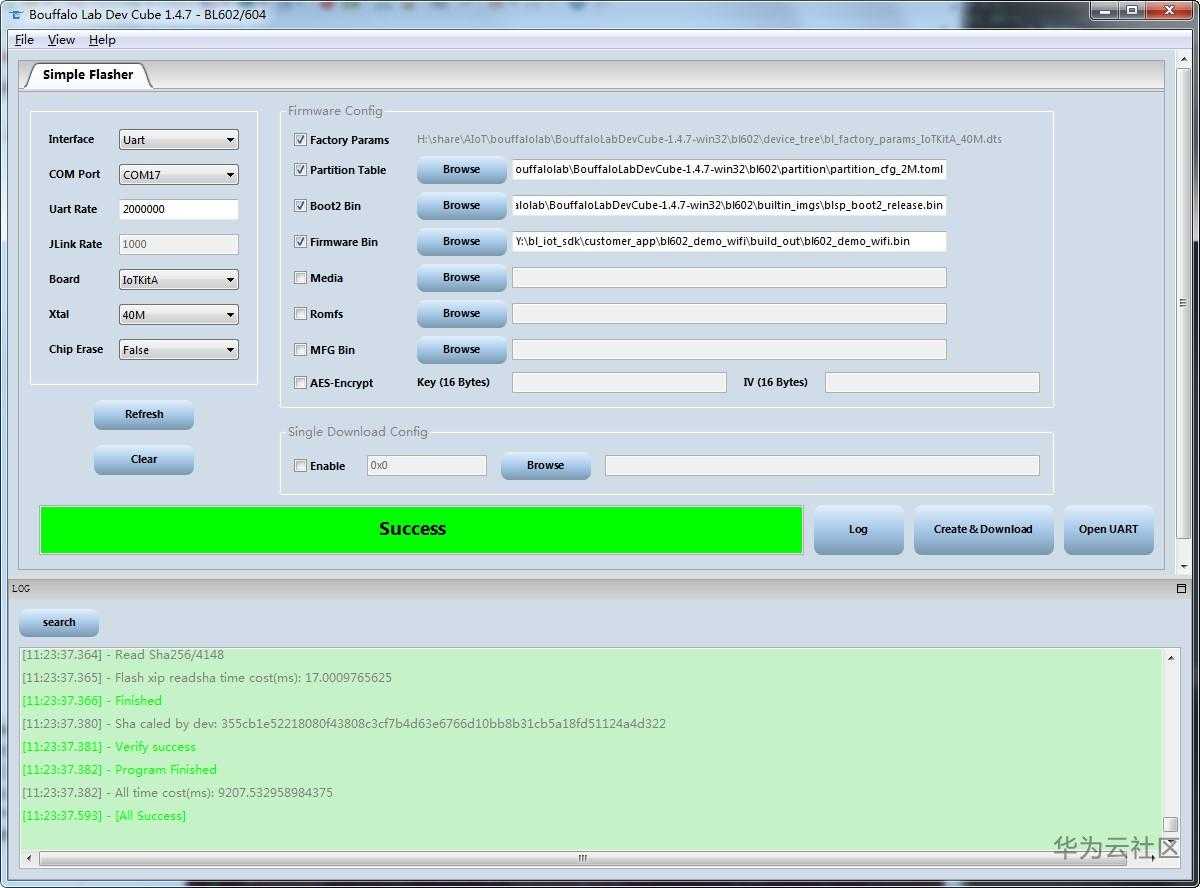Check the MFG Bin checkbox
Screen dimensions: 1200x888
pyautogui.click(x=300, y=350)
